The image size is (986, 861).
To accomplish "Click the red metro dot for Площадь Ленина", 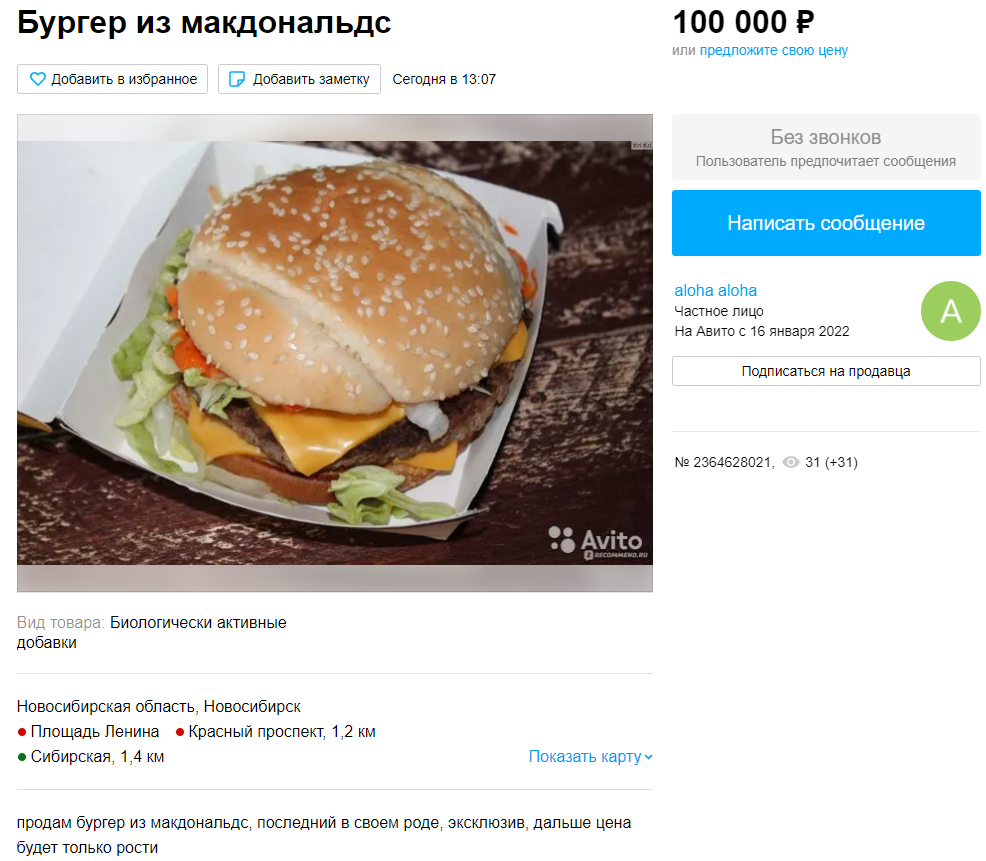I will point(22,732).
